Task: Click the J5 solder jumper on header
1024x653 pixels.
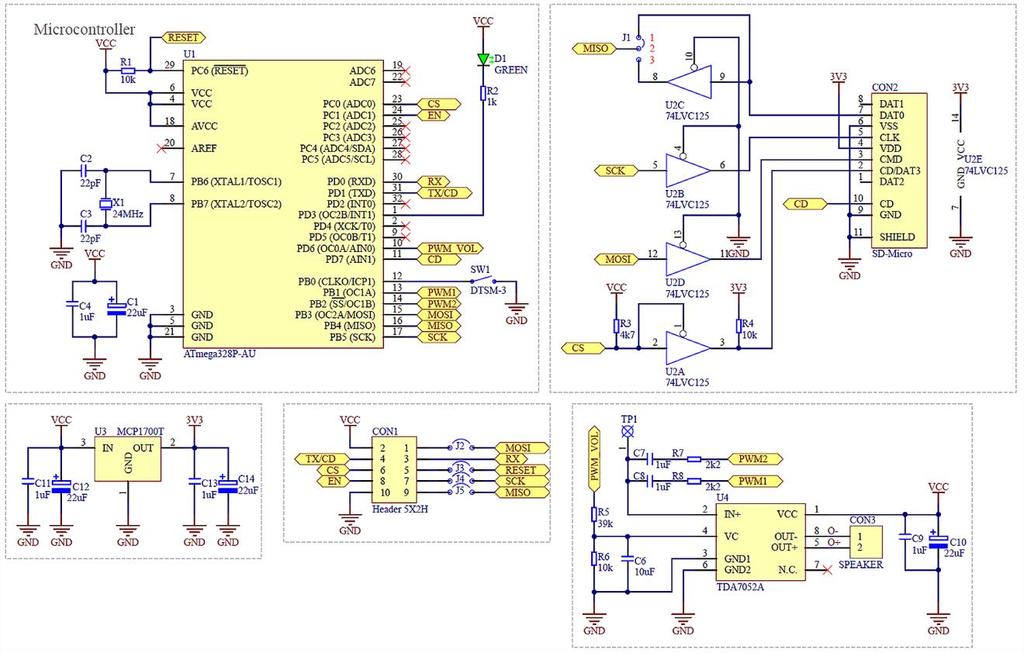Action: (x=460, y=492)
